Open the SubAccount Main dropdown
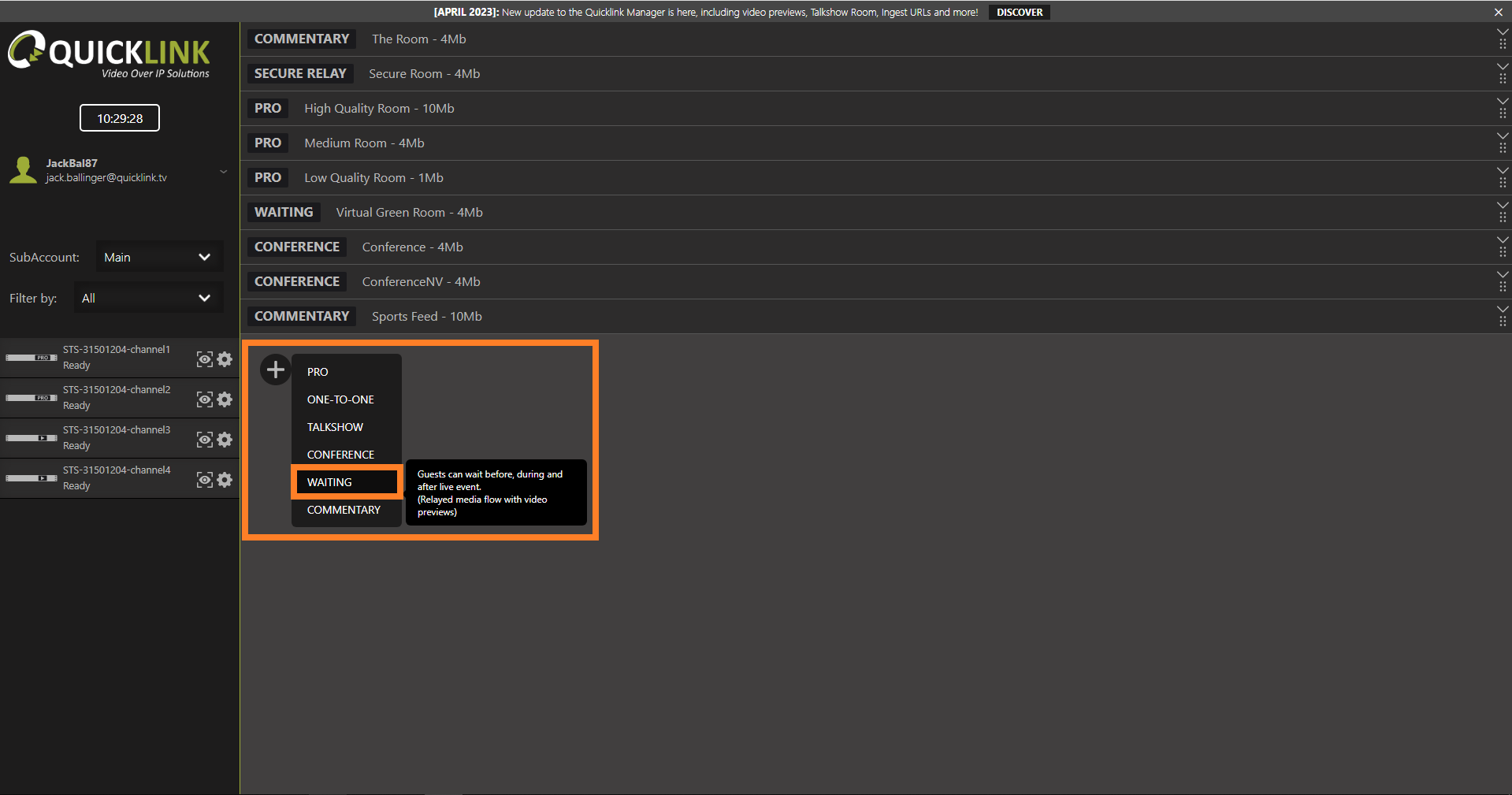The image size is (1512, 795). point(159,257)
